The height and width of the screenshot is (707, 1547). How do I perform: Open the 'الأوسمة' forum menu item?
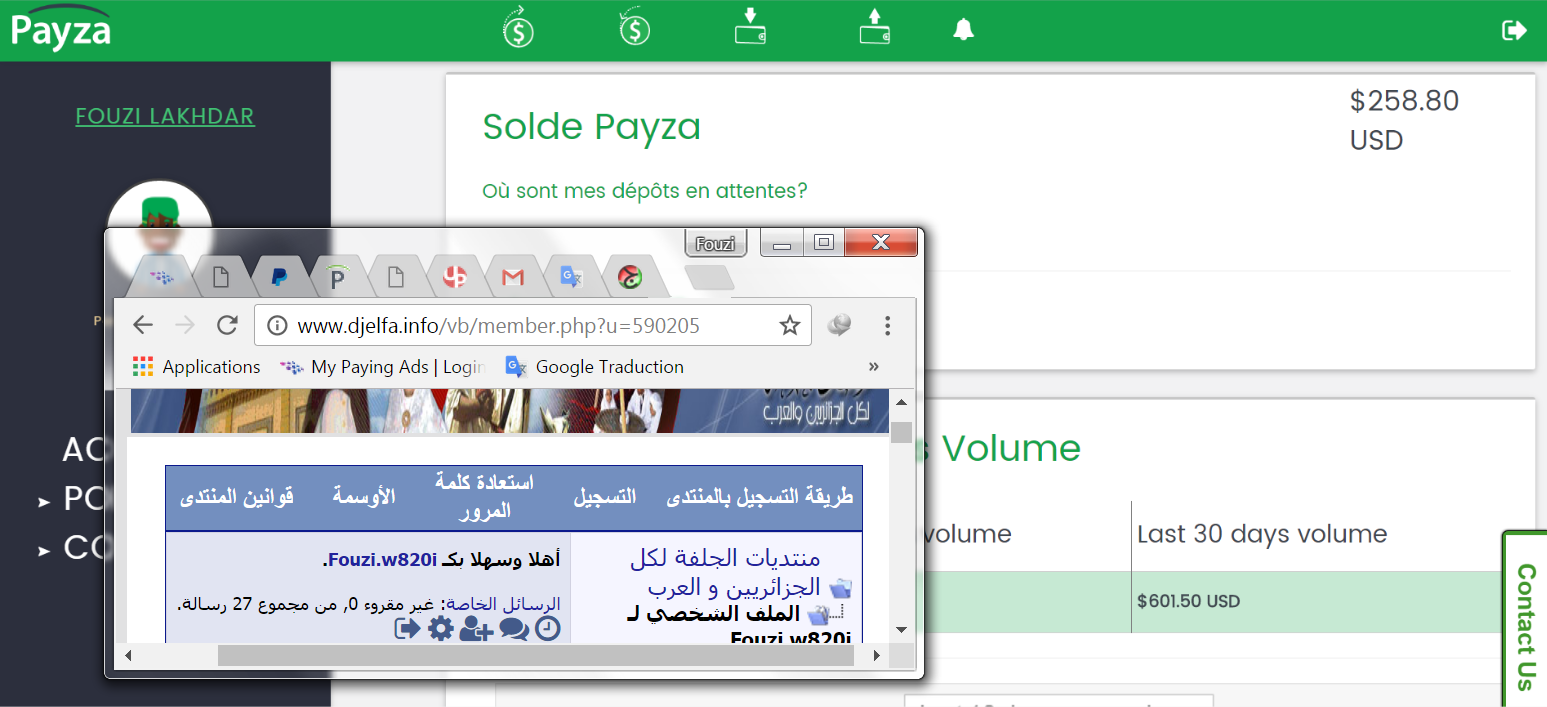364,497
